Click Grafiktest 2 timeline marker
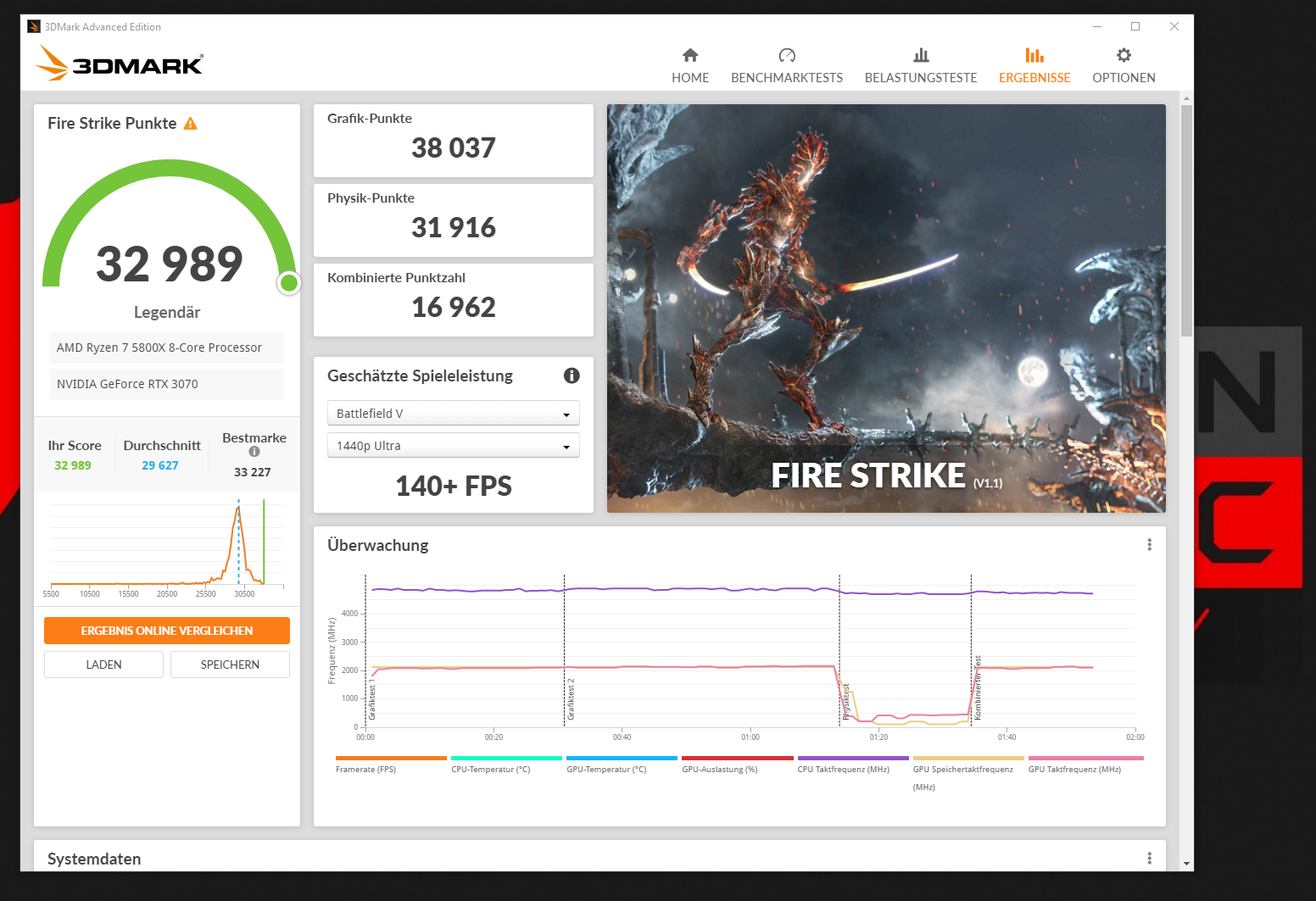Screen dimensions: 1316x901 571,699
